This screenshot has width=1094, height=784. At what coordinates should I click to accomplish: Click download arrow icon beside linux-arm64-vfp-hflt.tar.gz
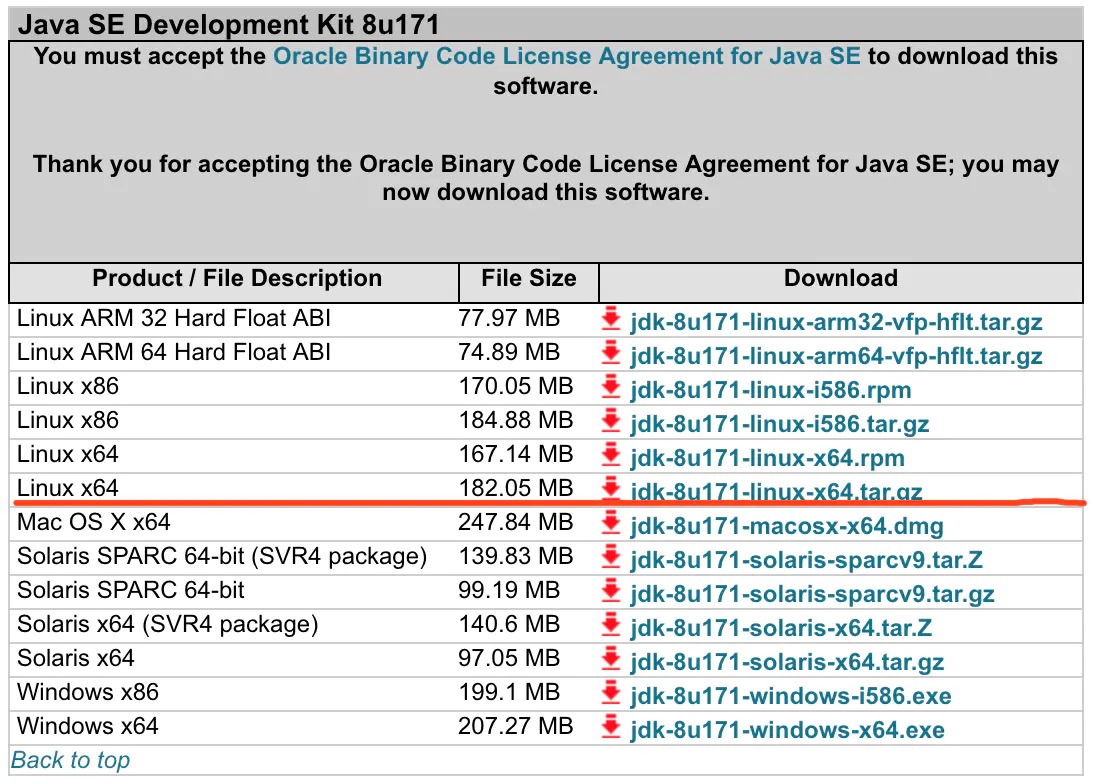(x=610, y=355)
